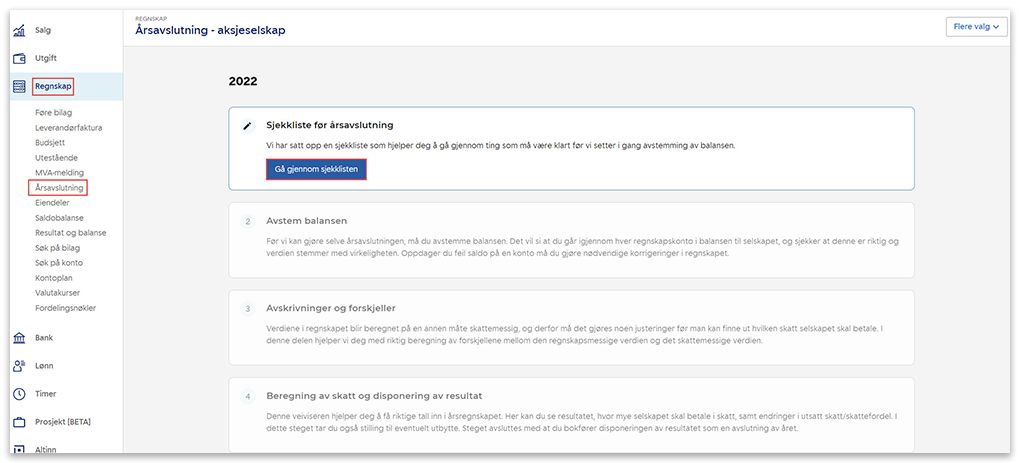Viewport: 1020px width, 463px height.
Task: Click the pencil icon beside Sjekkliste
Action: (248, 126)
